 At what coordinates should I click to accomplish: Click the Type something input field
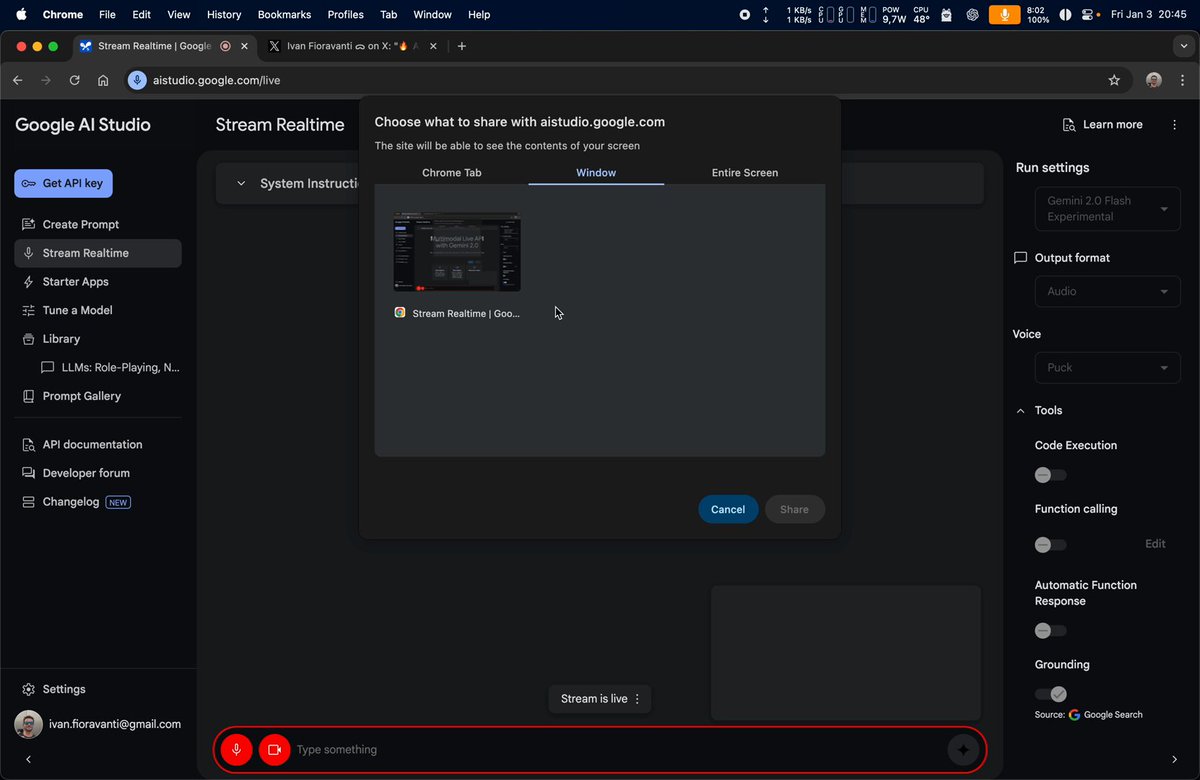pyautogui.click(x=615, y=749)
